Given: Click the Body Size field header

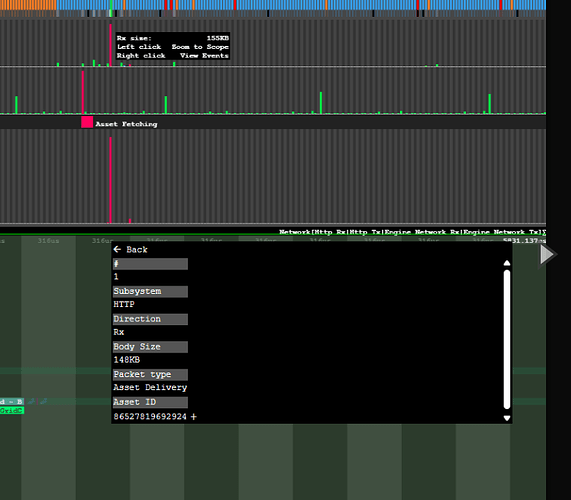Looking at the screenshot, I should 150,347.
